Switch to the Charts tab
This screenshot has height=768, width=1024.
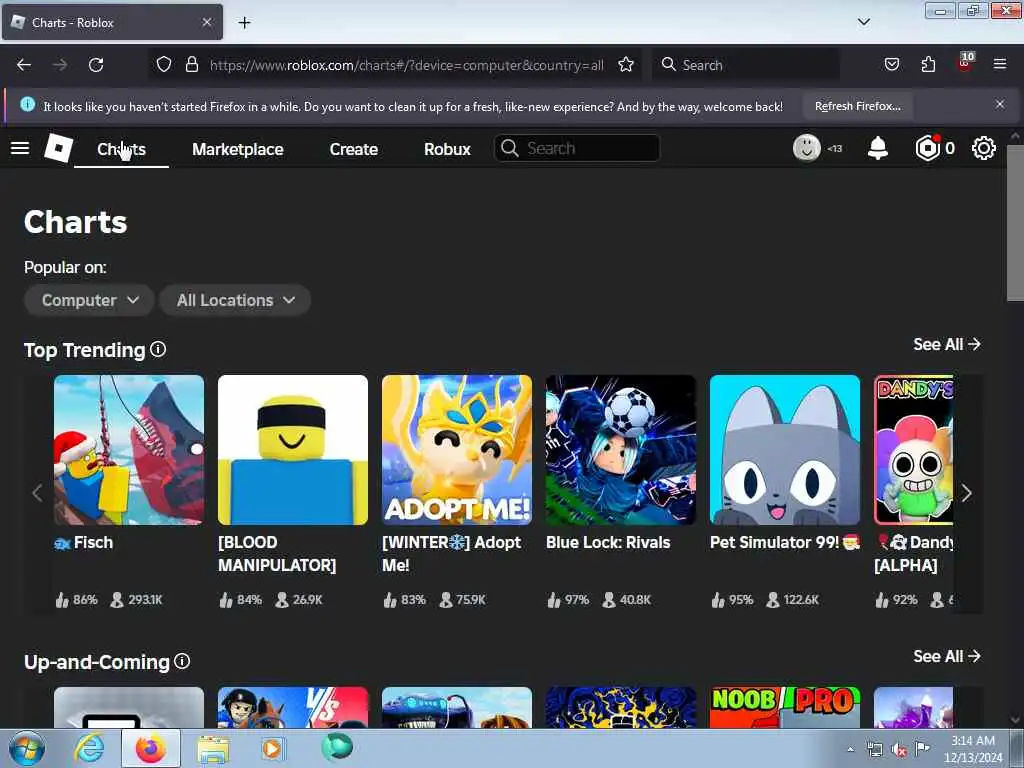click(121, 149)
